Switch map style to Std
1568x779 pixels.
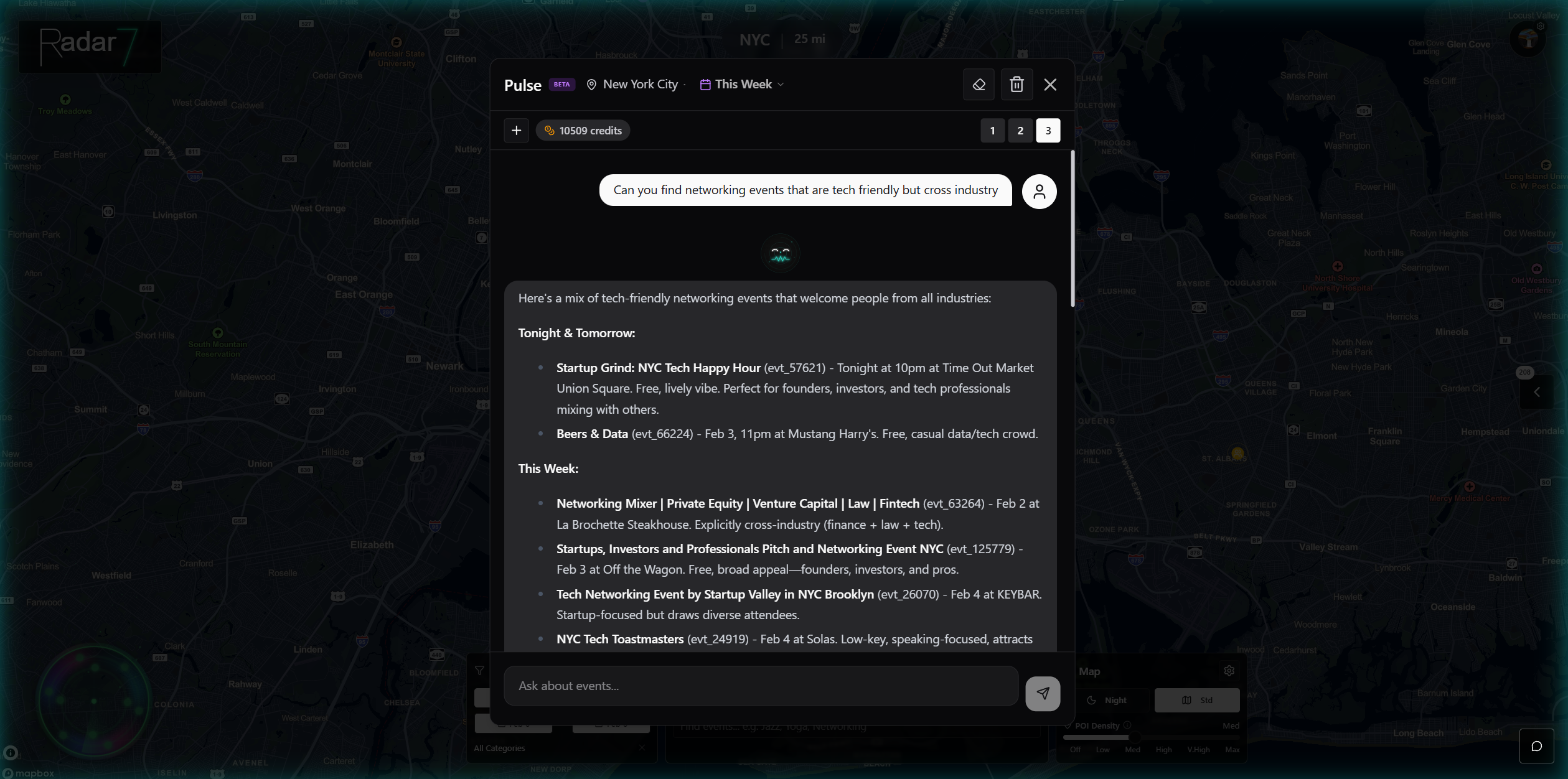1196,699
